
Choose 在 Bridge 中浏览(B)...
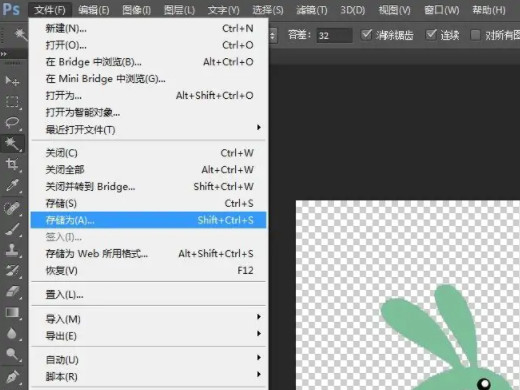[x=148, y=62]
